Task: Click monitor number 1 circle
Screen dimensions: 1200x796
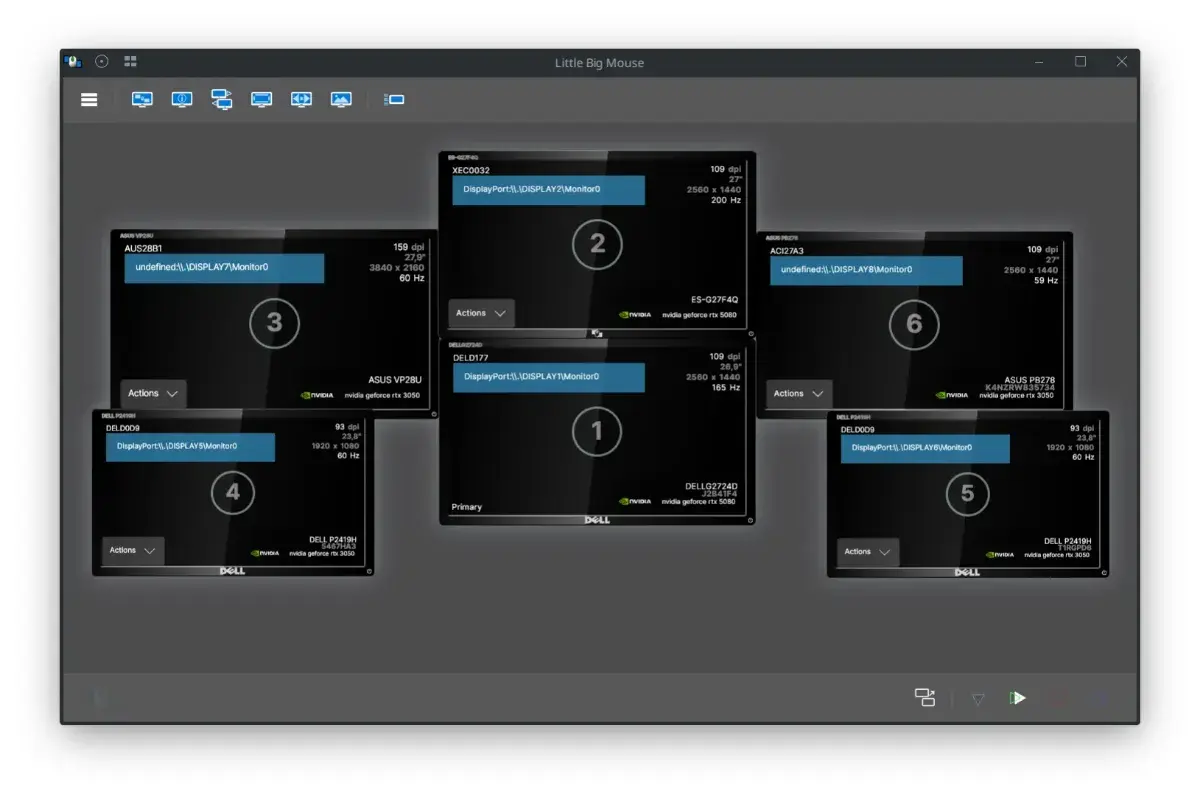Action: pyautogui.click(x=597, y=431)
